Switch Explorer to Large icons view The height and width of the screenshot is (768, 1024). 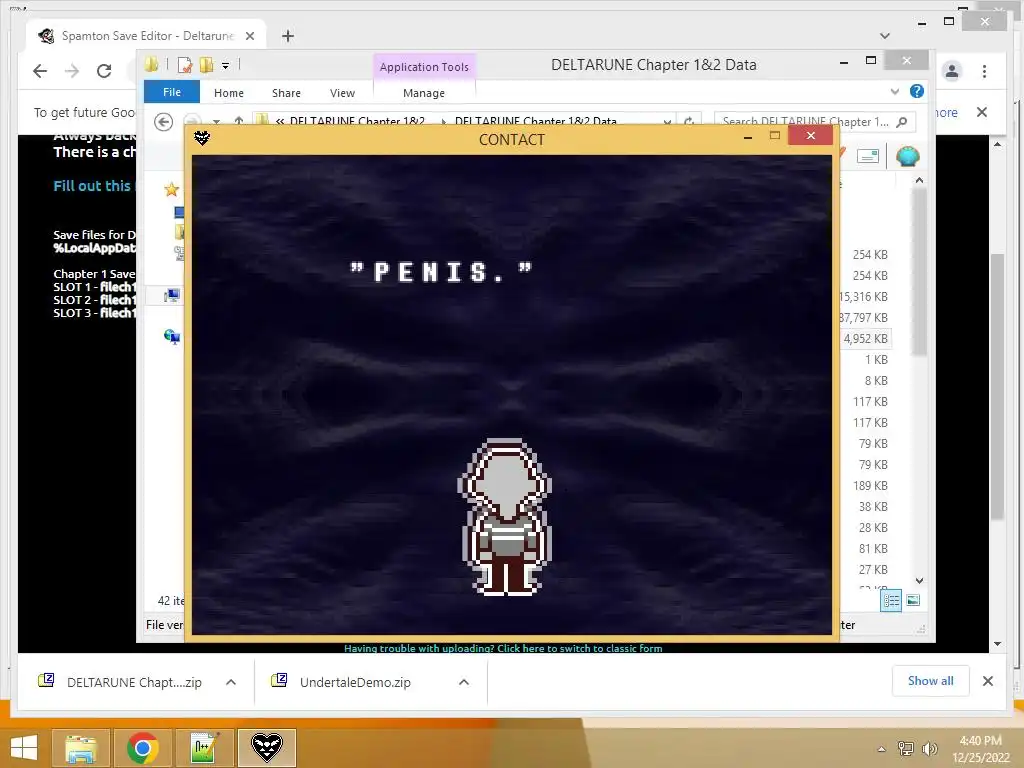(x=913, y=600)
